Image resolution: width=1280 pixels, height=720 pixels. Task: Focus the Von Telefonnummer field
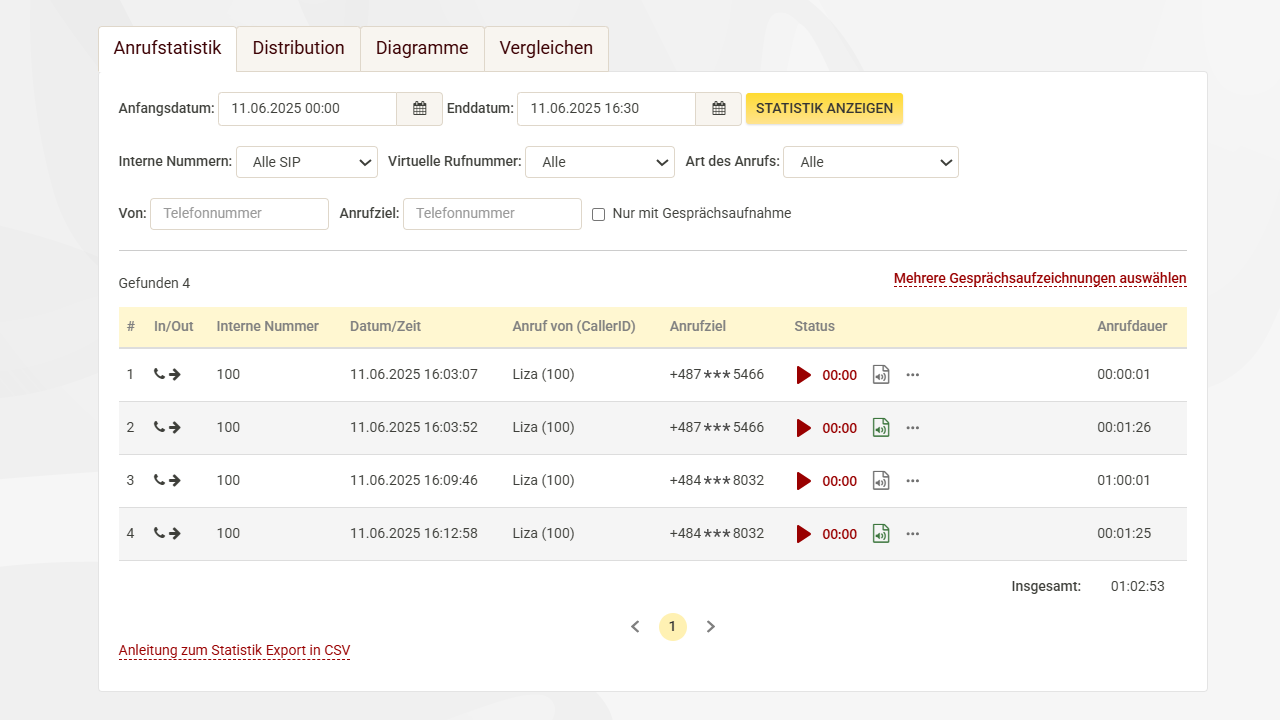coord(239,214)
